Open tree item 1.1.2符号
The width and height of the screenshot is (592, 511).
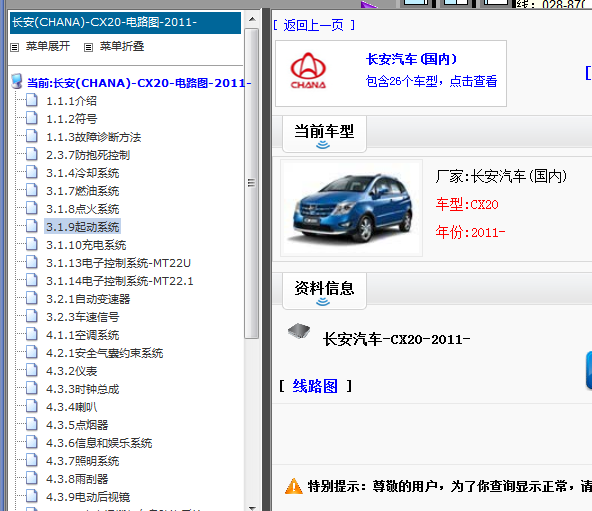point(71,119)
